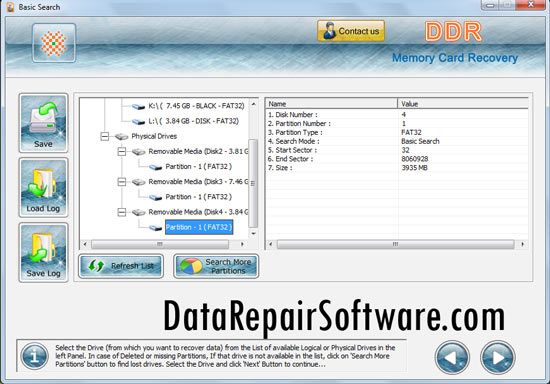Screen dimensions: 550x384
Task: Click the Name column header
Action: tap(331, 104)
